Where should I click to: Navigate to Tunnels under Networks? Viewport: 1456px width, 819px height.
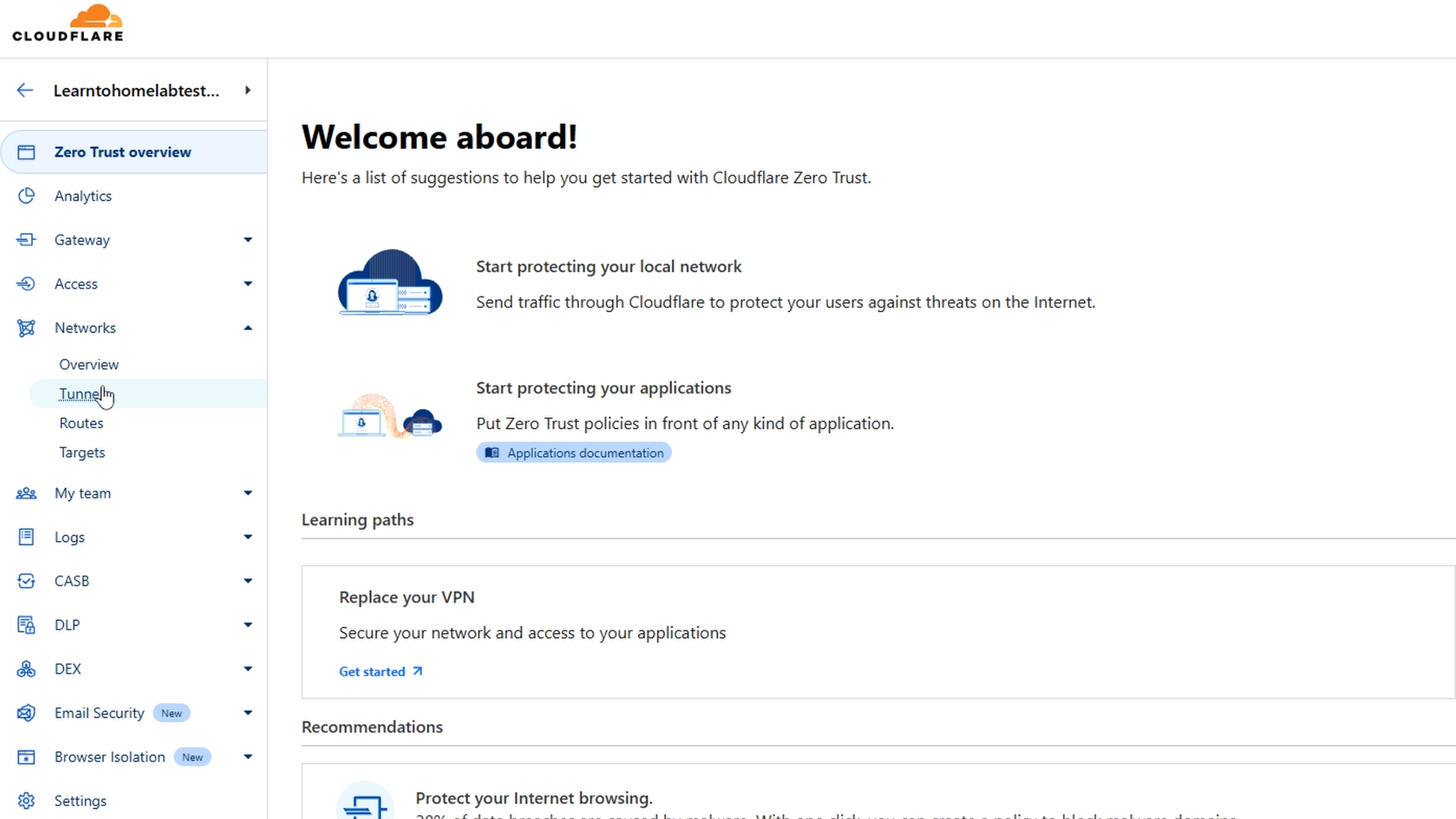(x=83, y=394)
